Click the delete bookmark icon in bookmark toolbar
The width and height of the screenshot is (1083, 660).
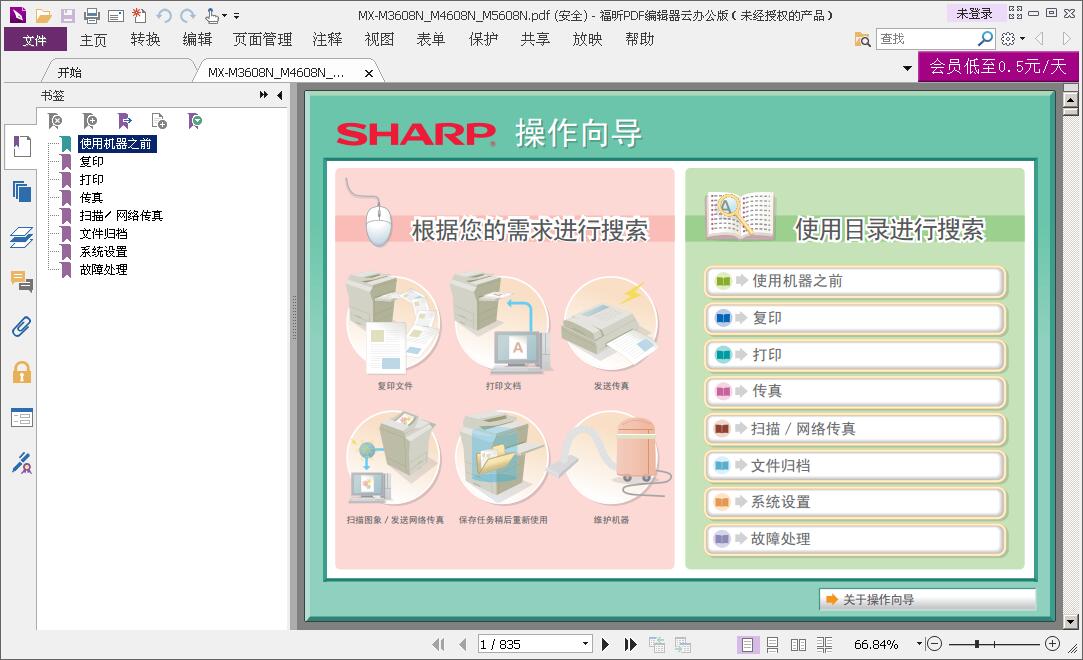pyautogui.click(x=55, y=122)
